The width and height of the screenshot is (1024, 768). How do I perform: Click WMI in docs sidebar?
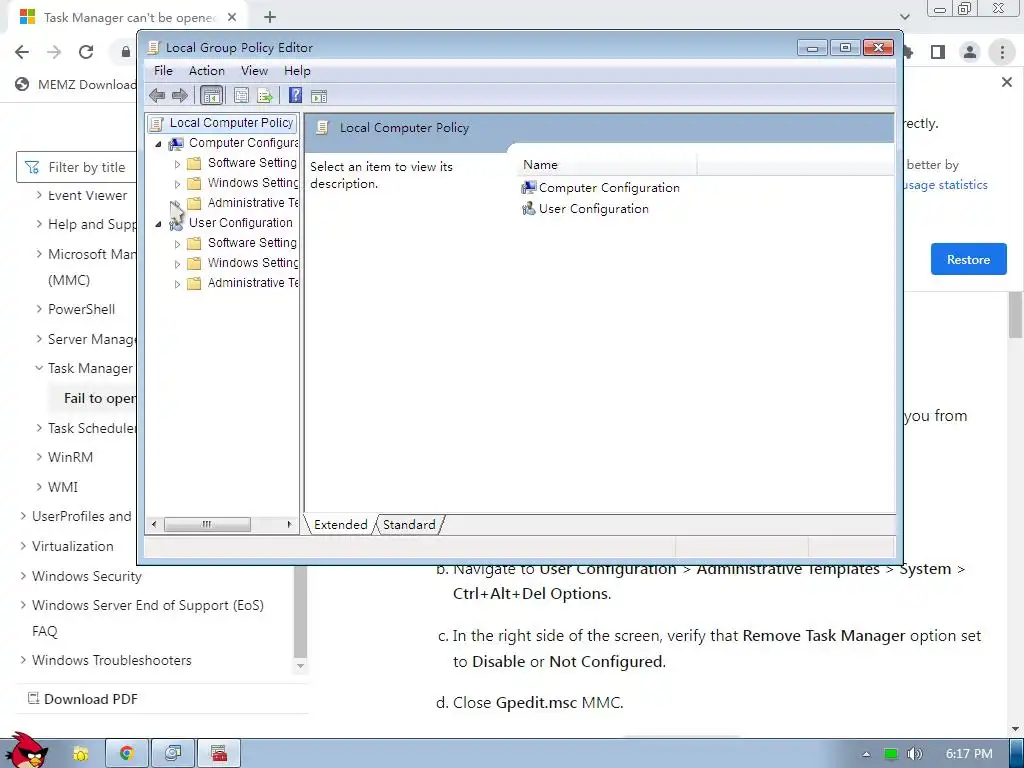tap(63, 487)
